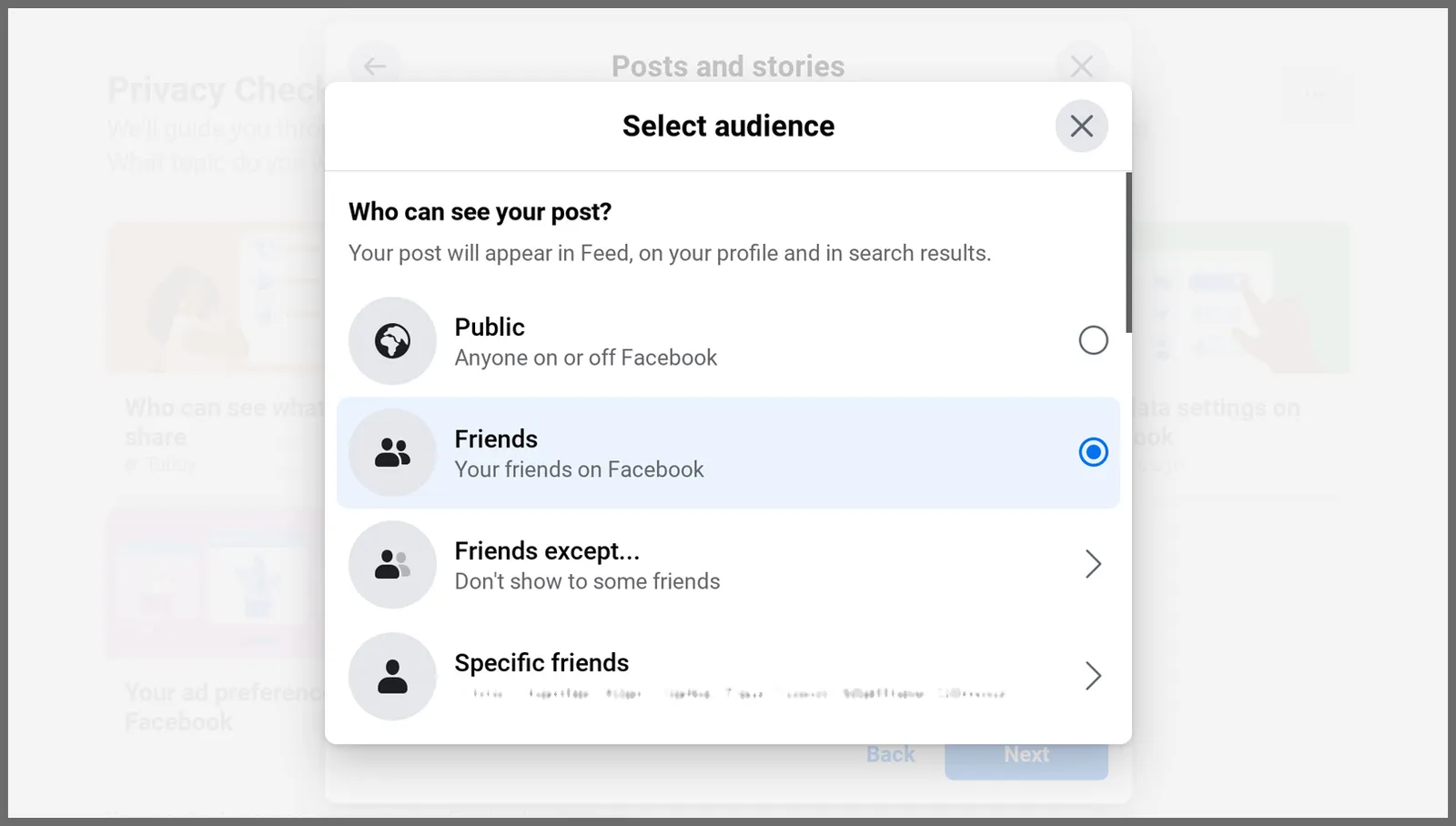Click the Public globe icon
Viewport: 1456px width, 826px height.
click(x=392, y=341)
